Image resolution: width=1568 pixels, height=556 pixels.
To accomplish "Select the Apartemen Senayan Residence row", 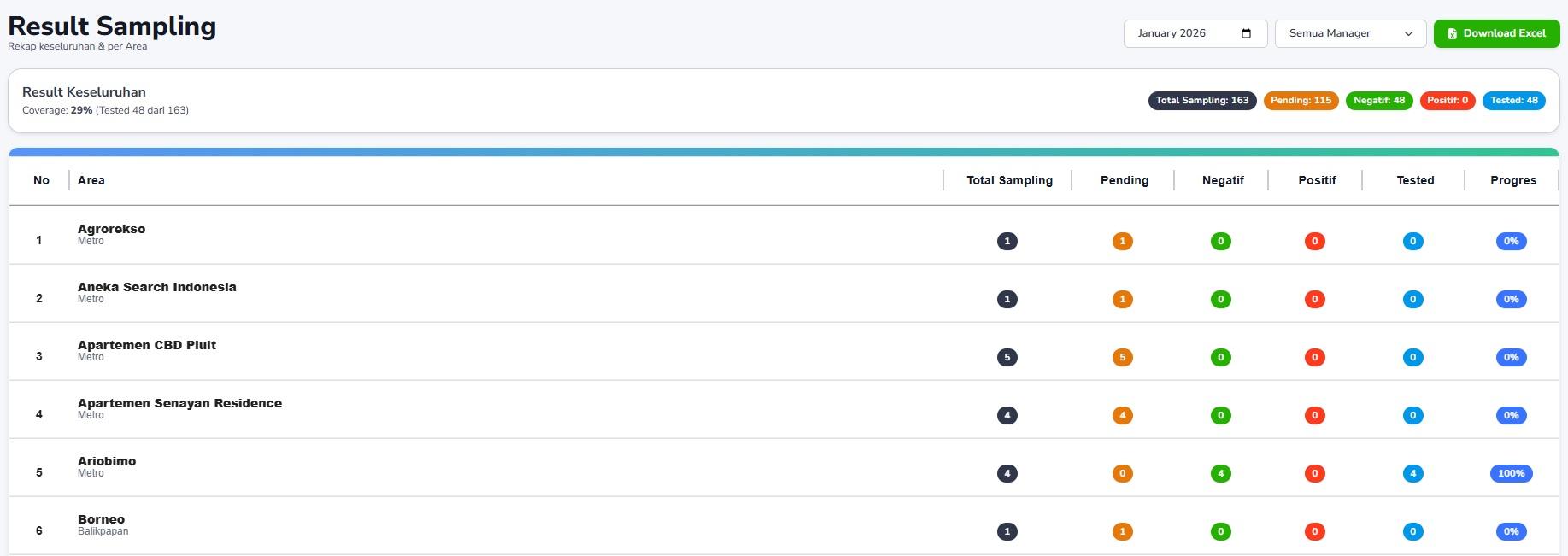I will 179,404.
